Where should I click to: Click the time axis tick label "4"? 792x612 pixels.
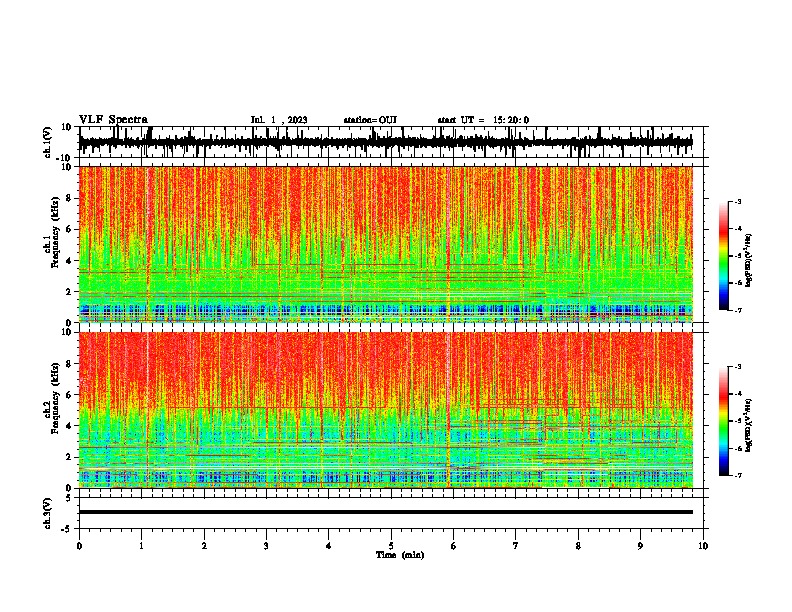pyautogui.click(x=329, y=546)
